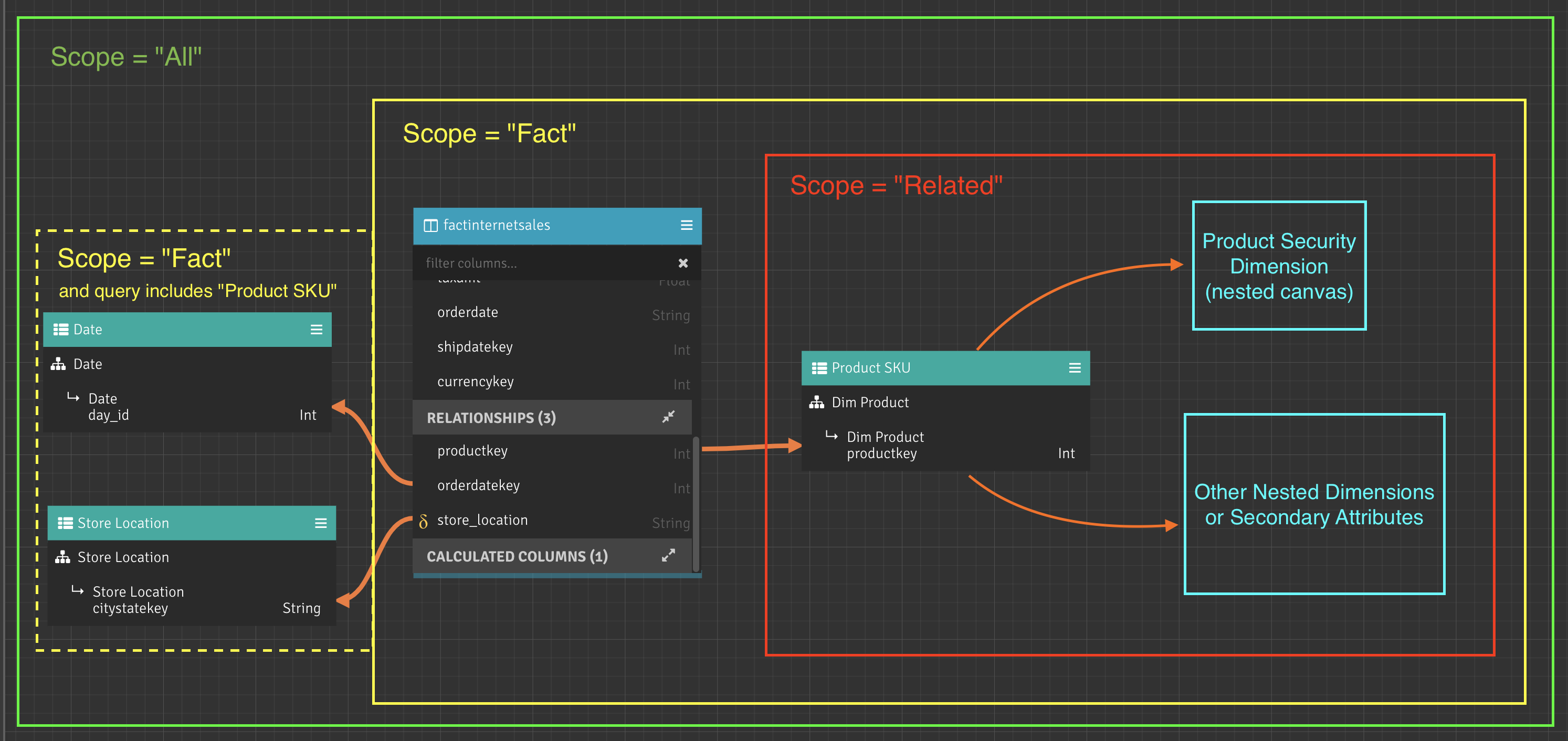
Task: Click the Store Location hierarchy label
Action: click(x=123, y=557)
